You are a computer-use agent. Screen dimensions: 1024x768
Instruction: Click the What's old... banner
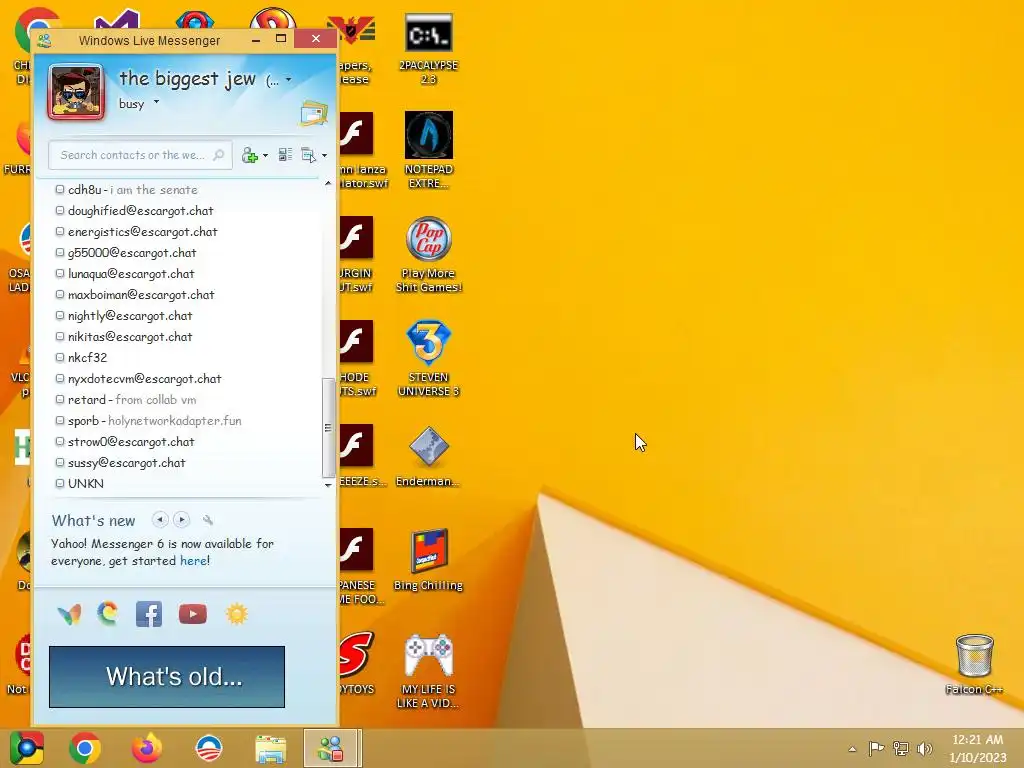[167, 677]
